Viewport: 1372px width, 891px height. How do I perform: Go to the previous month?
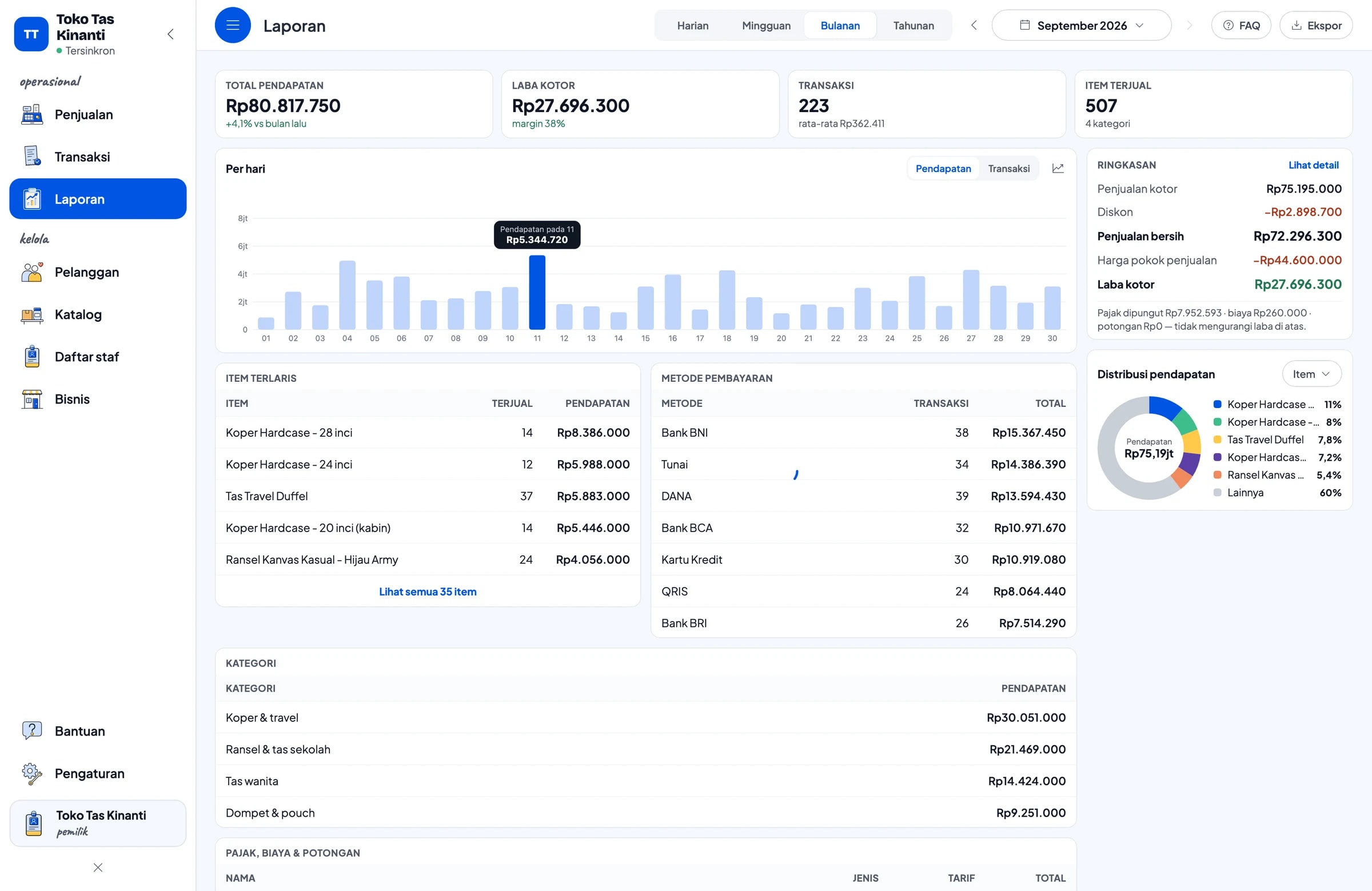point(974,25)
